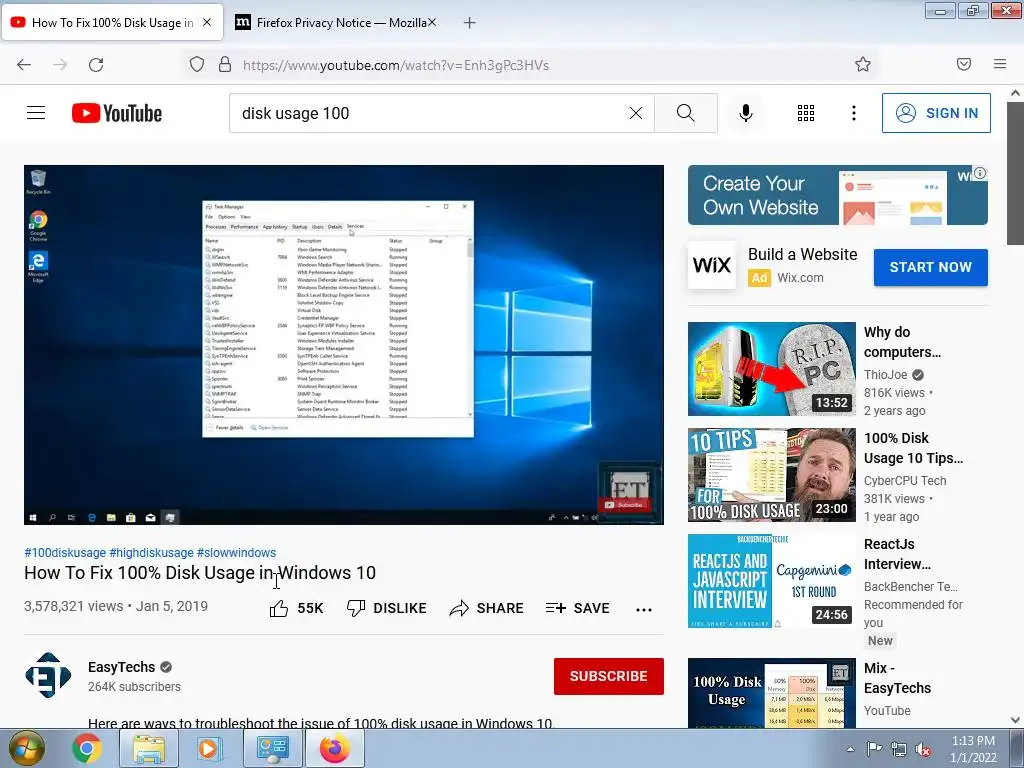The image size is (1024, 768).
Task: Open the EasyTechs channel avatar
Action: [x=48, y=675]
